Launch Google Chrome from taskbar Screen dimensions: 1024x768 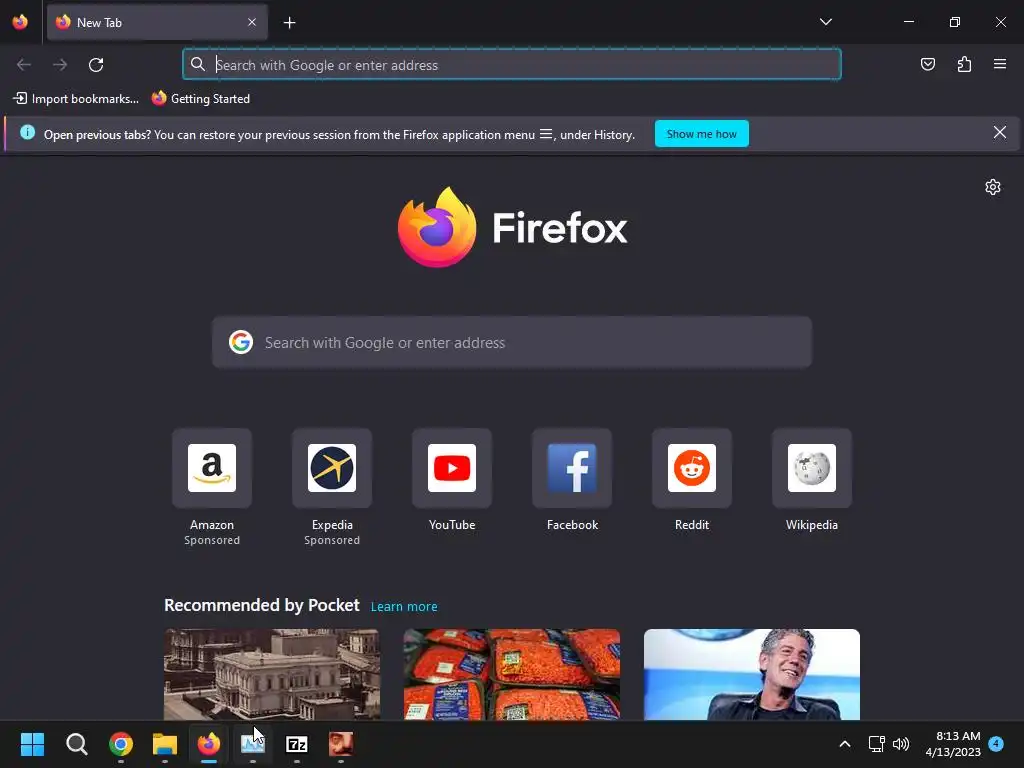[121, 744]
